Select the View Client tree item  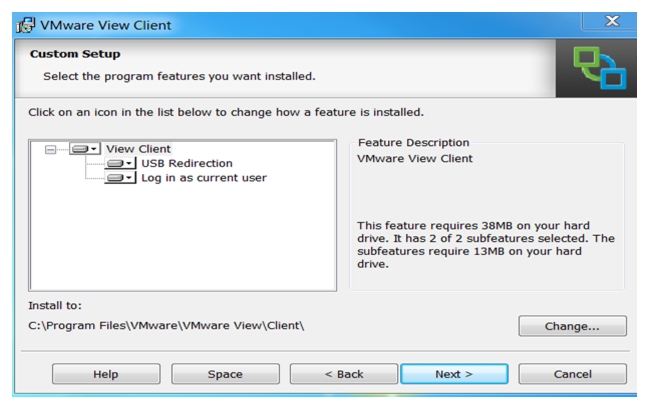138,149
